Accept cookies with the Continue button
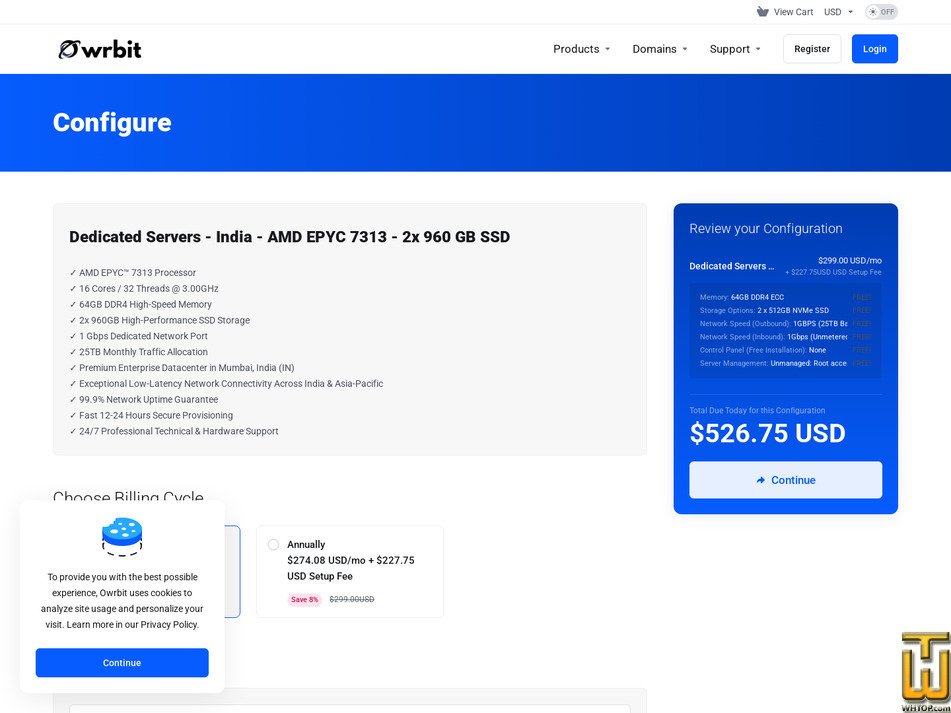Image resolution: width=951 pixels, height=713 pixels. pos(122,663)
